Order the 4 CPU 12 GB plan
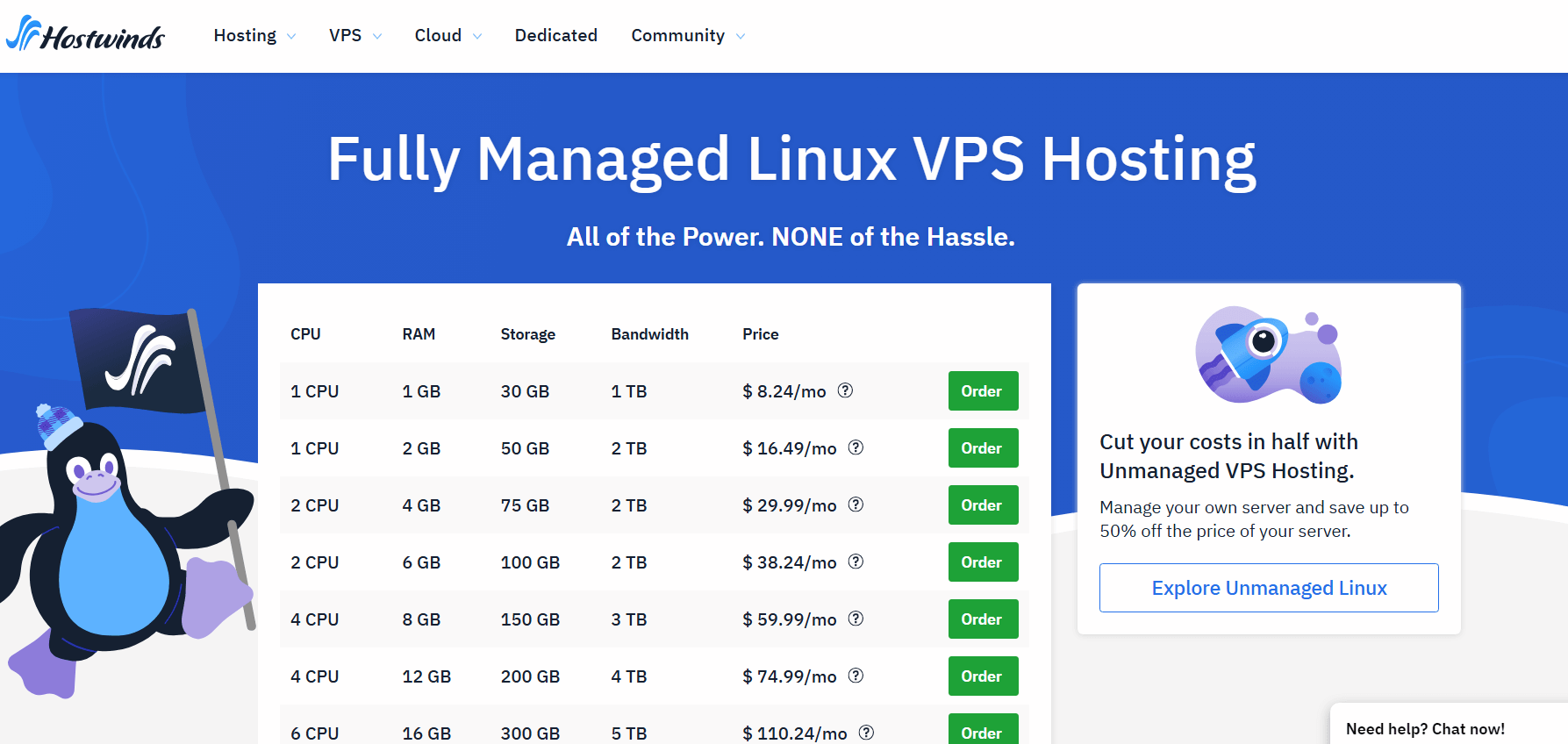Viewport: 1568px width, 744px height. (983, 676)
